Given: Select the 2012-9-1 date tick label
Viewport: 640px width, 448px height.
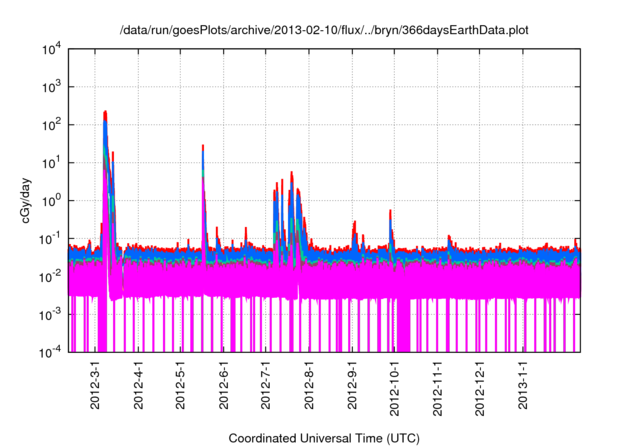Looking at the screenshot, I should click(353, 387).
